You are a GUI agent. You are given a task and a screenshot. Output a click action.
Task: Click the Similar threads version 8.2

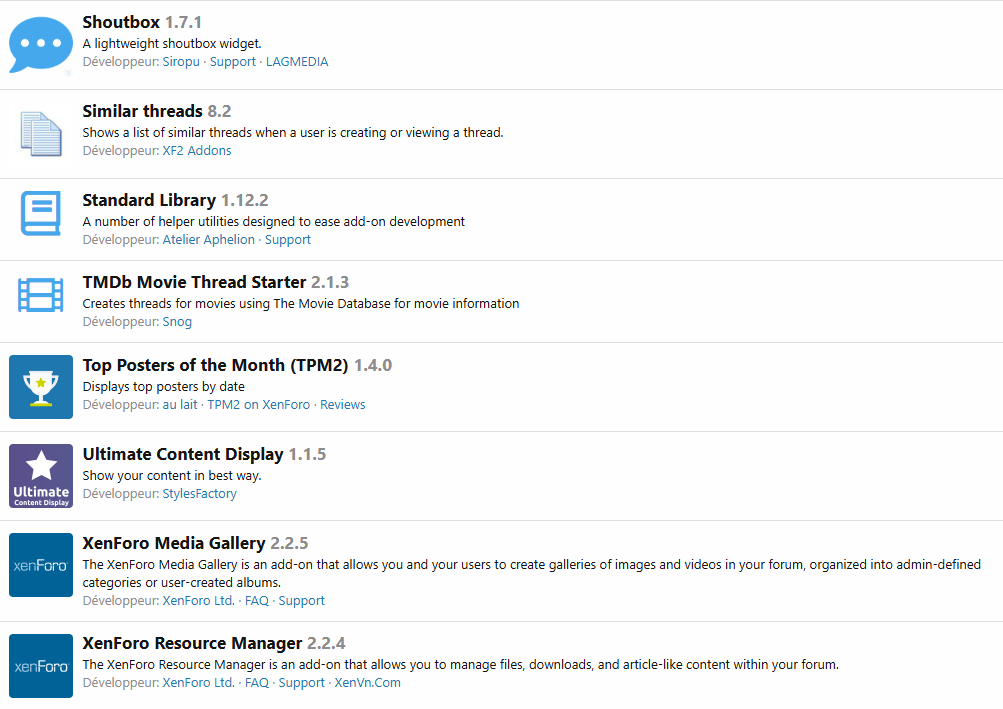(219, 111)
